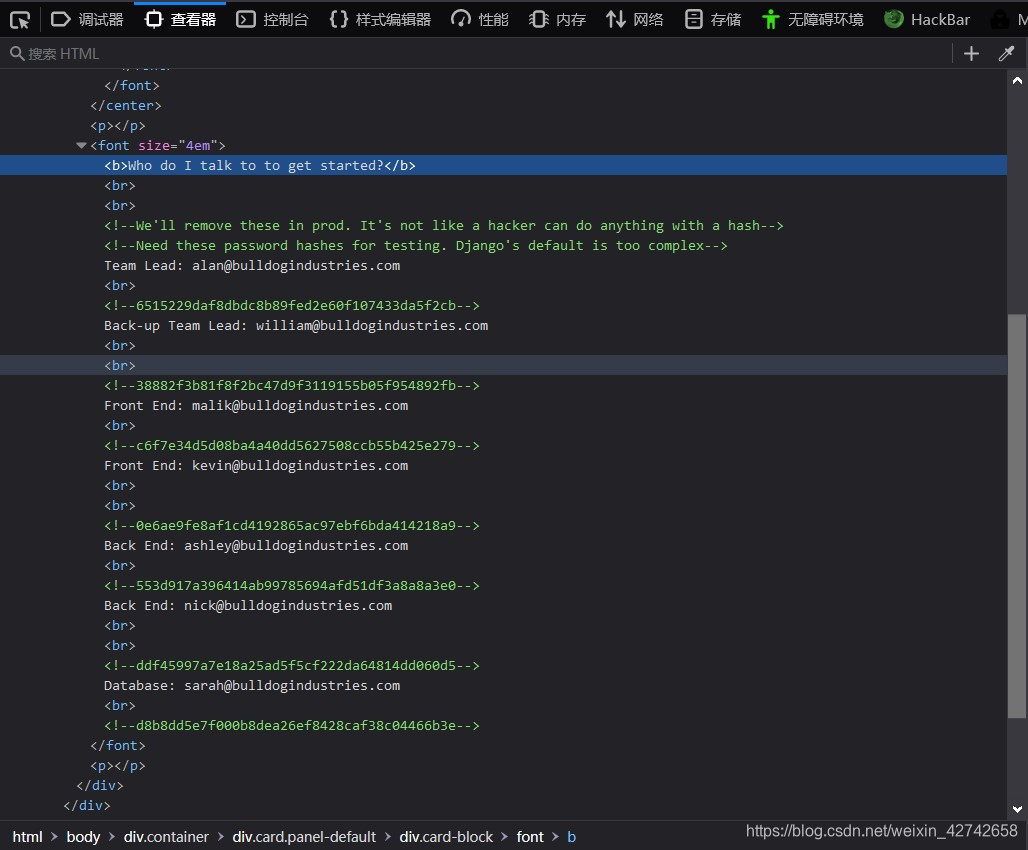Activate the element picker icon
Screen dimensions: 1028x850
[20, 20]
